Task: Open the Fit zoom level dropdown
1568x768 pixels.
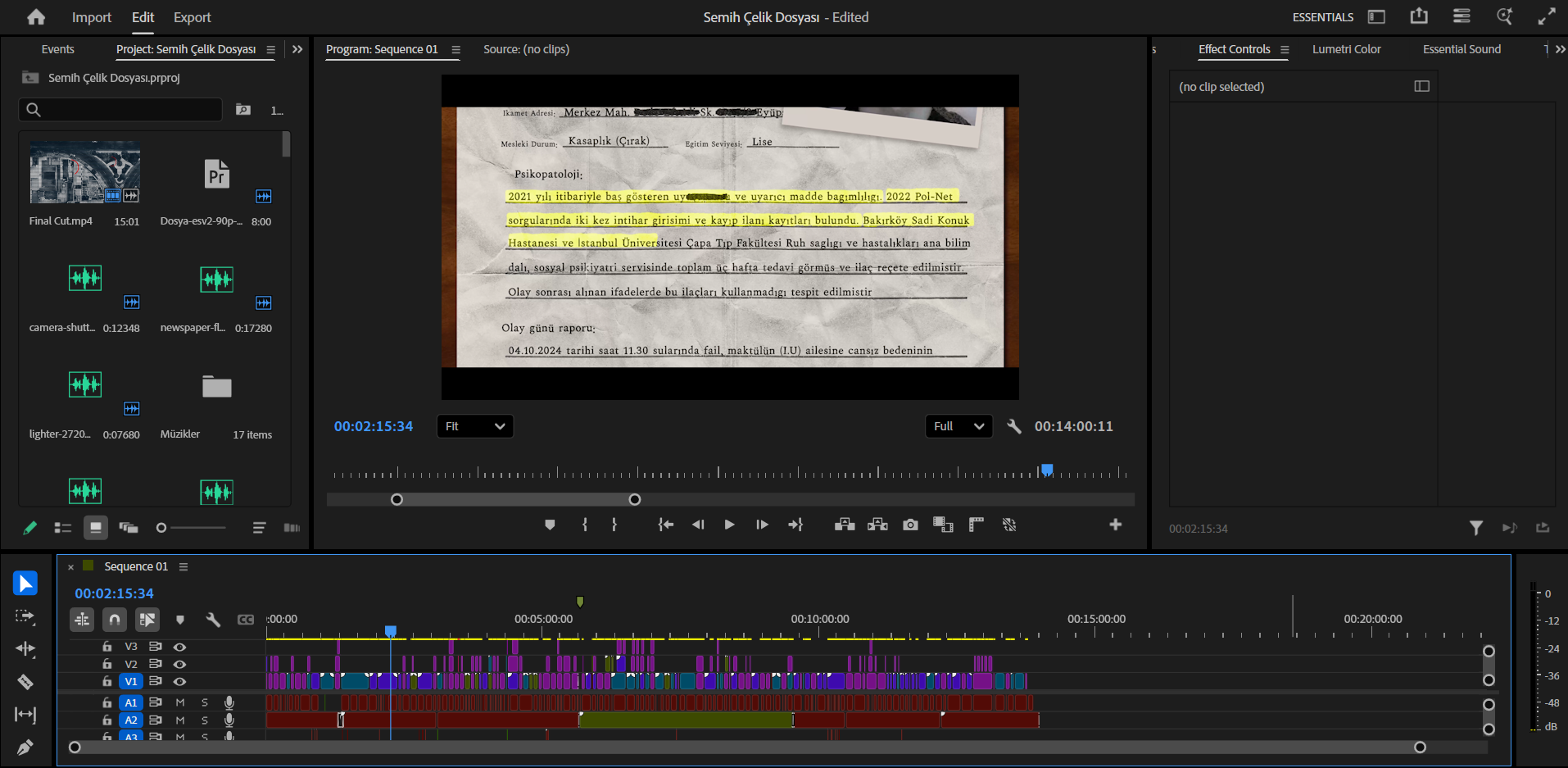Action: (x=475, y=426)
